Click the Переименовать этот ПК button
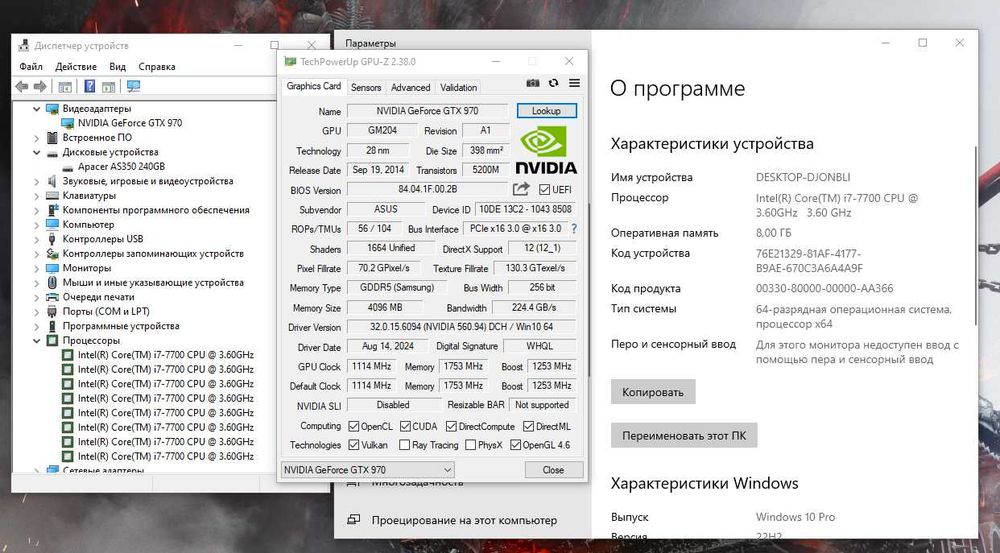Image resolution: width=1000 pixels, height=553 pixels. click(x=684, y=436)
